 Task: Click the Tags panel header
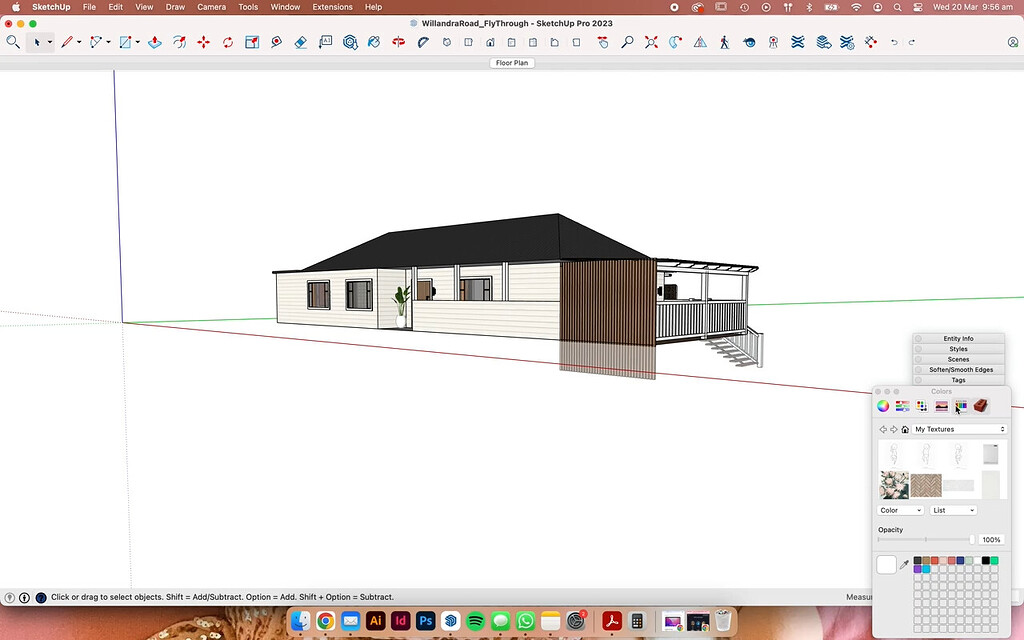957,380
